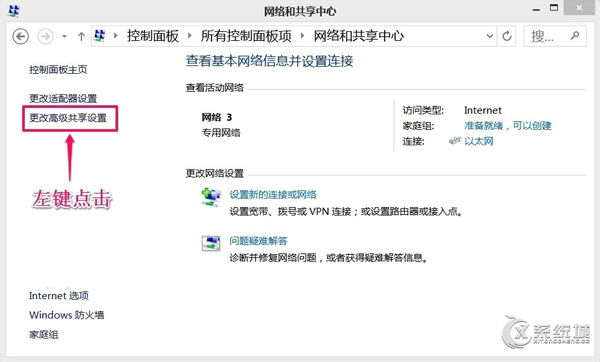Open Windows 防火墙 link
The image size is (600, 362).
(67, 315)
